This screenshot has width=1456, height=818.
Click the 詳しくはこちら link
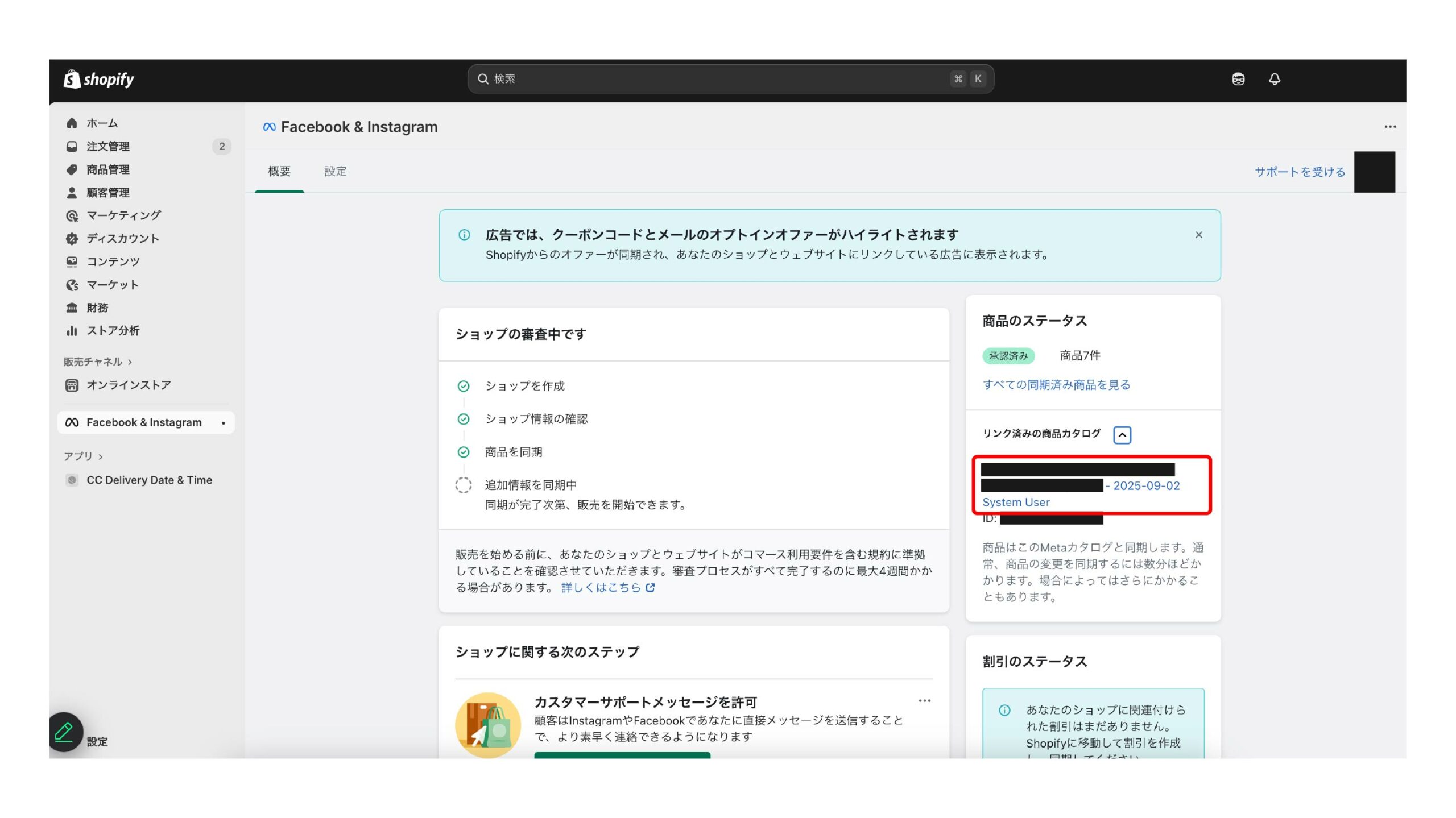607,587
